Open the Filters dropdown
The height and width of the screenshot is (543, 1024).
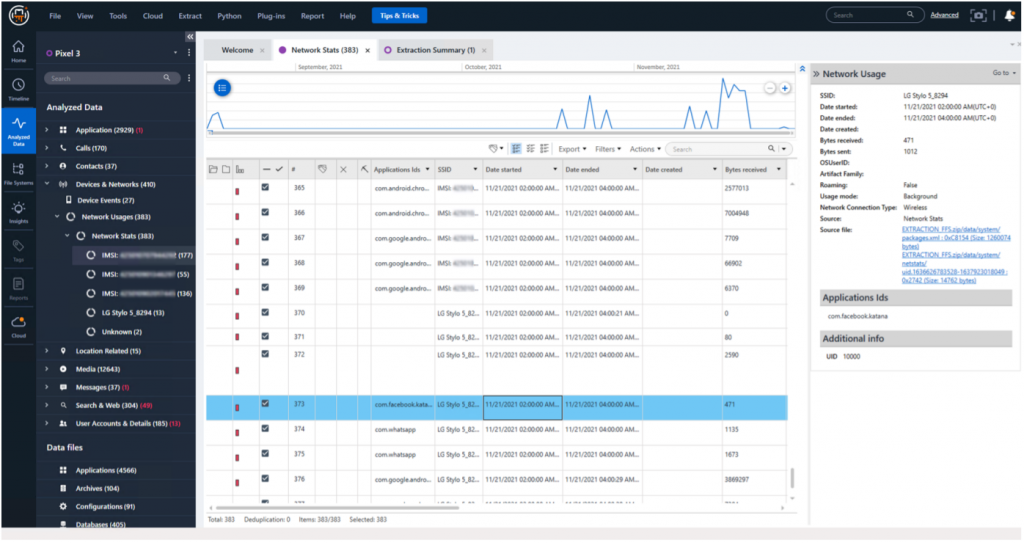[608, 149]
